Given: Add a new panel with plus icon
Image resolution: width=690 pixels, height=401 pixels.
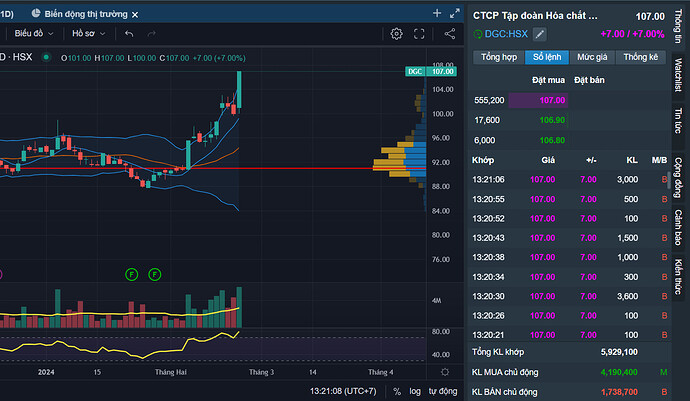Looking at the screenshot, I should point(437,13).
